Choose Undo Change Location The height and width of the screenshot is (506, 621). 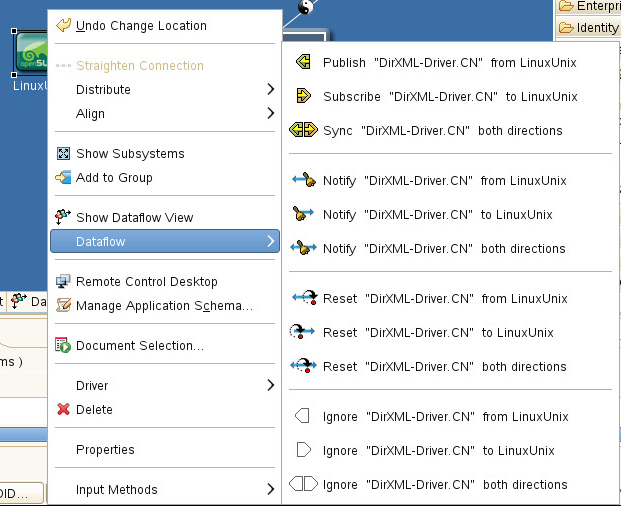point(165,25)
